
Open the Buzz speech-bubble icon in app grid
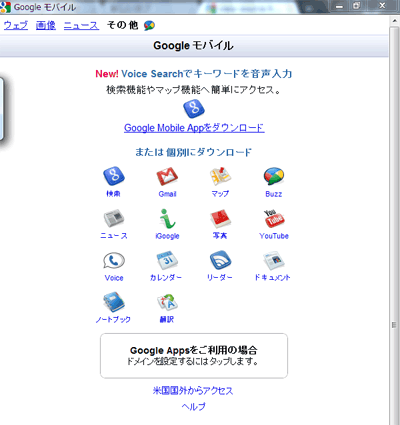[x=274, y=176]
